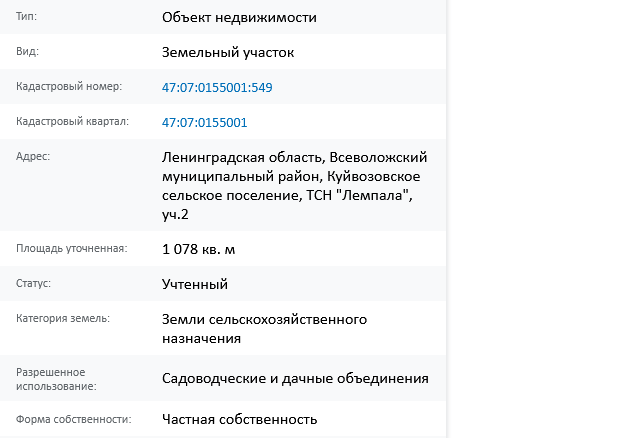637x438 pixels.
Task: Click the 'Земельный участок' value text
Action: click(228, 52)
